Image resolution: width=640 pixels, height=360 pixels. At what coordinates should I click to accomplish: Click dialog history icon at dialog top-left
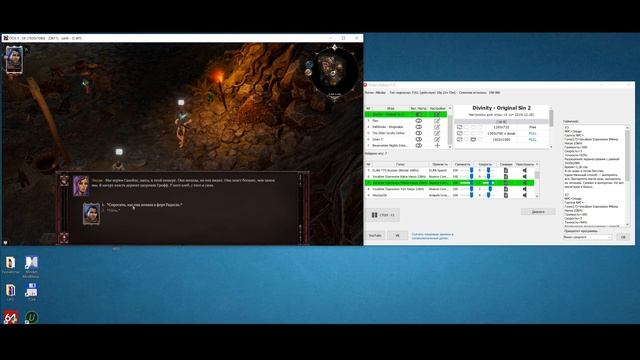(64, 180)
